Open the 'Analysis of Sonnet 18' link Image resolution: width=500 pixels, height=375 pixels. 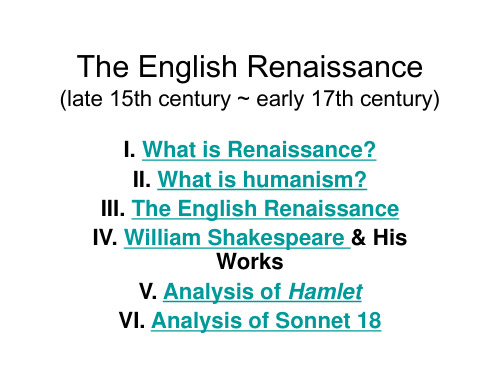point(266,321)
